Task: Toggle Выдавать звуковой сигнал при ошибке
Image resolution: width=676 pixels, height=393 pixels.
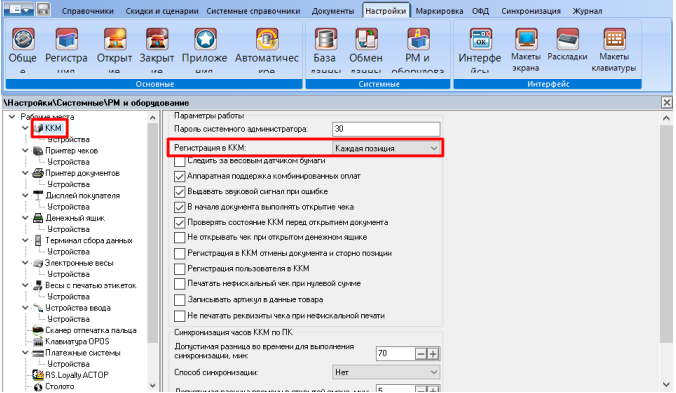Action: [179, 191]
